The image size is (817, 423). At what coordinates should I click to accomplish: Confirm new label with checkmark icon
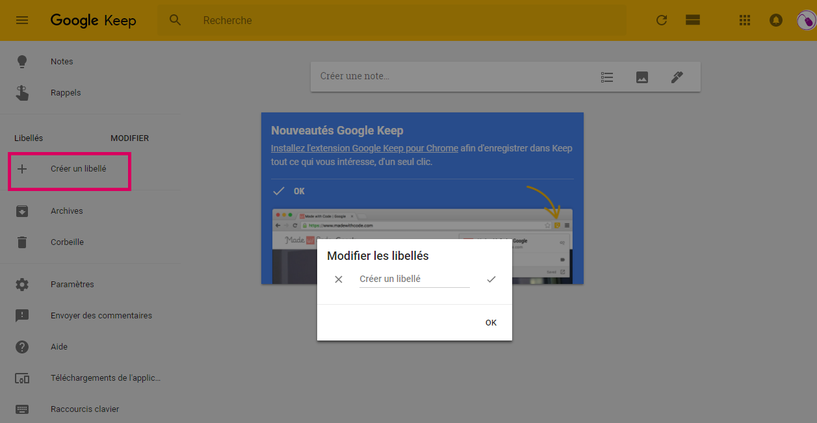point(491,279)
